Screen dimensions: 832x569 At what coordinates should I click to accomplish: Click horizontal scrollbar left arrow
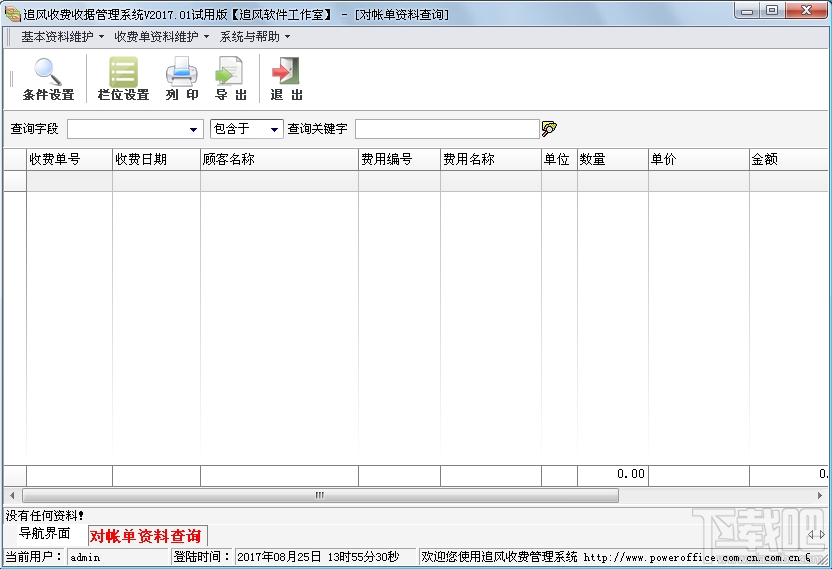(x=12, y=495)
